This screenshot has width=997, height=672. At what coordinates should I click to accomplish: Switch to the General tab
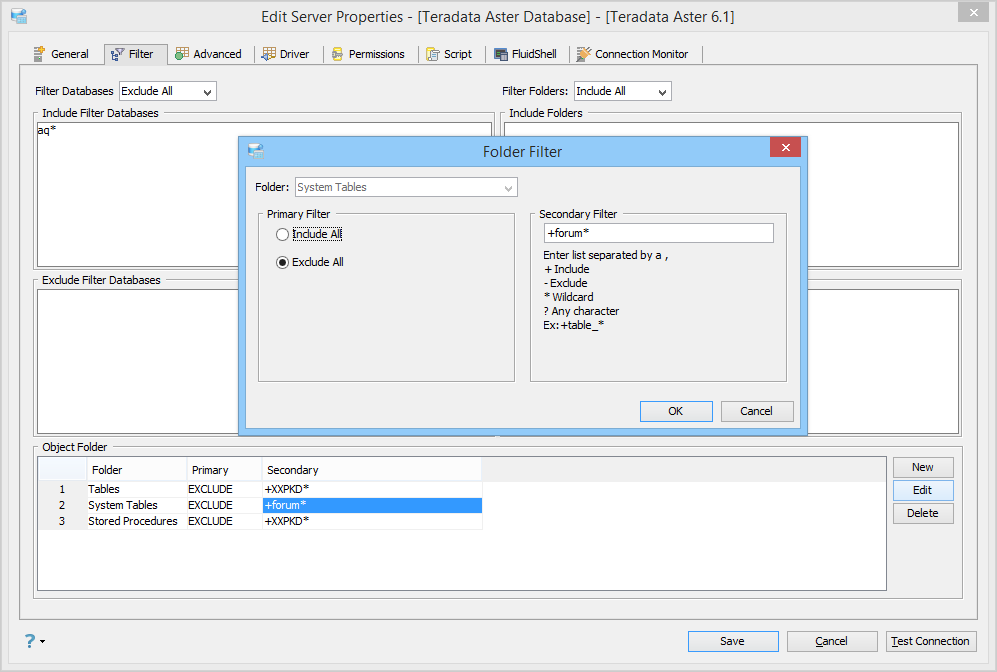pos(61,54)
